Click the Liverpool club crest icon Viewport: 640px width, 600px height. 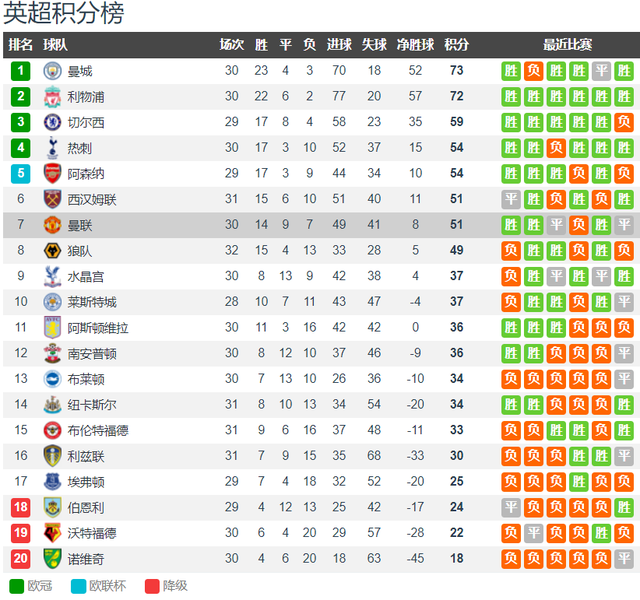(52, 97)
